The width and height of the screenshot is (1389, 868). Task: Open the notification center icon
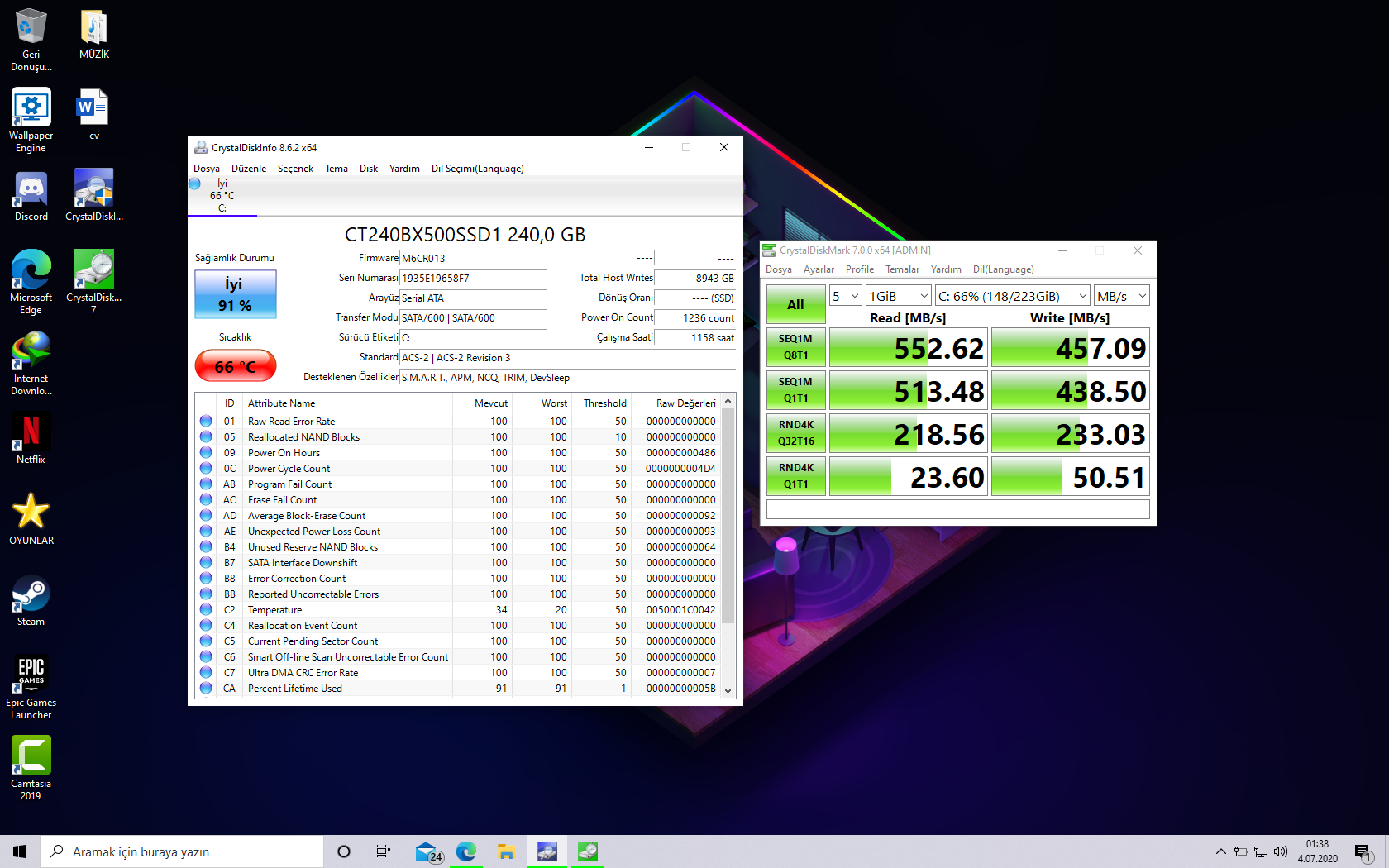(x=1363, y=851)
